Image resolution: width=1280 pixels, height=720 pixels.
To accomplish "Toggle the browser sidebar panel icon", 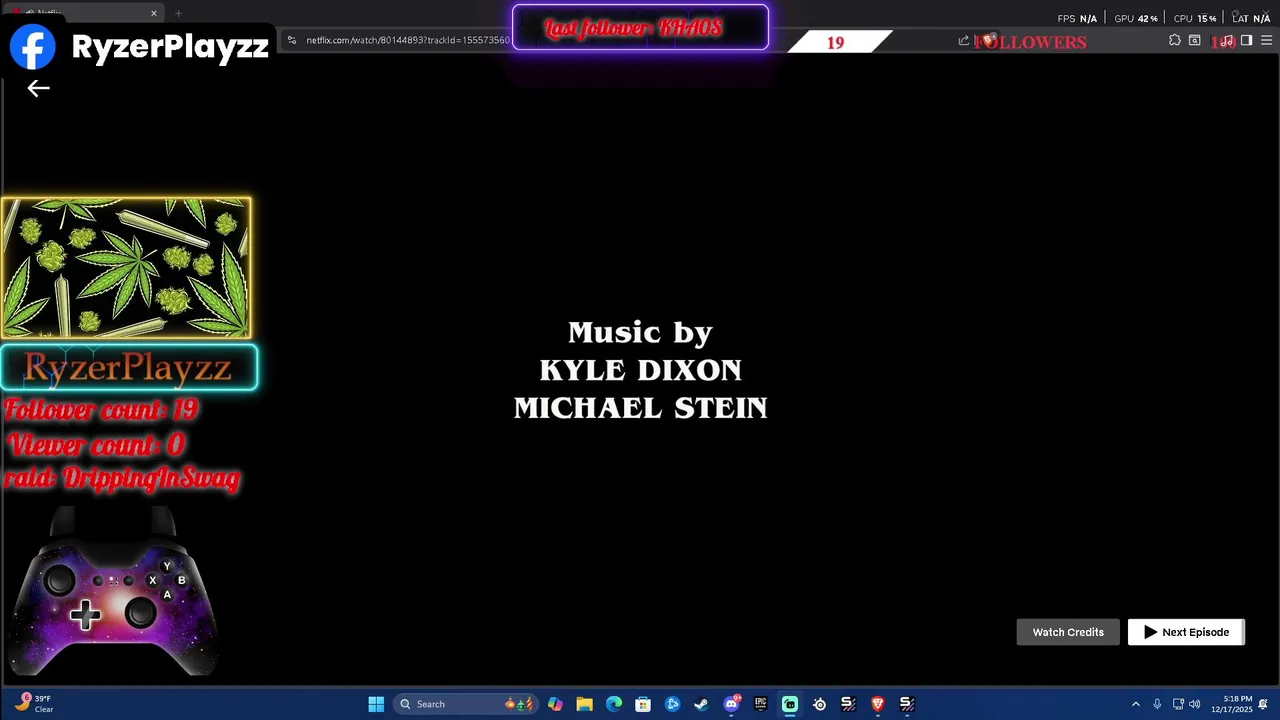I will click(1246, 40).
